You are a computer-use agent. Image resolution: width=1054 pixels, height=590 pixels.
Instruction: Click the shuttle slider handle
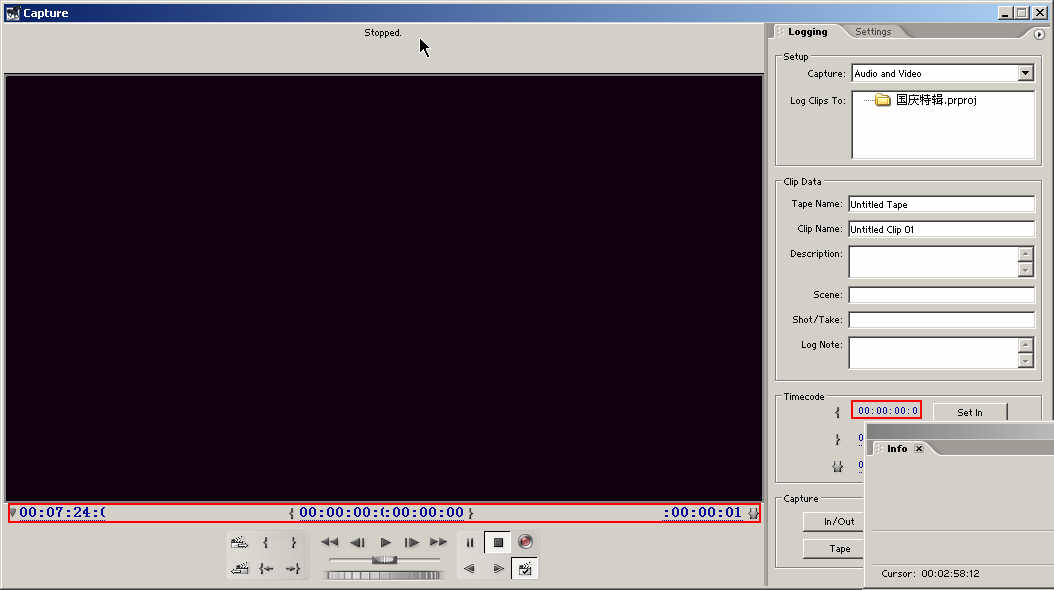coord(384,560)
